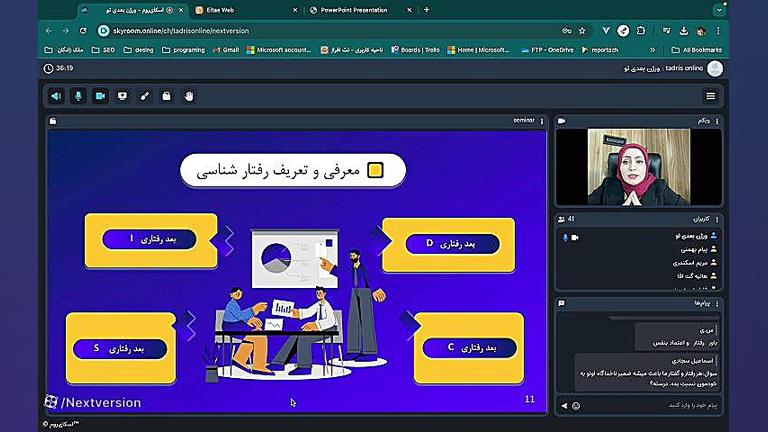Click the lock room icon

coord(167,96)
